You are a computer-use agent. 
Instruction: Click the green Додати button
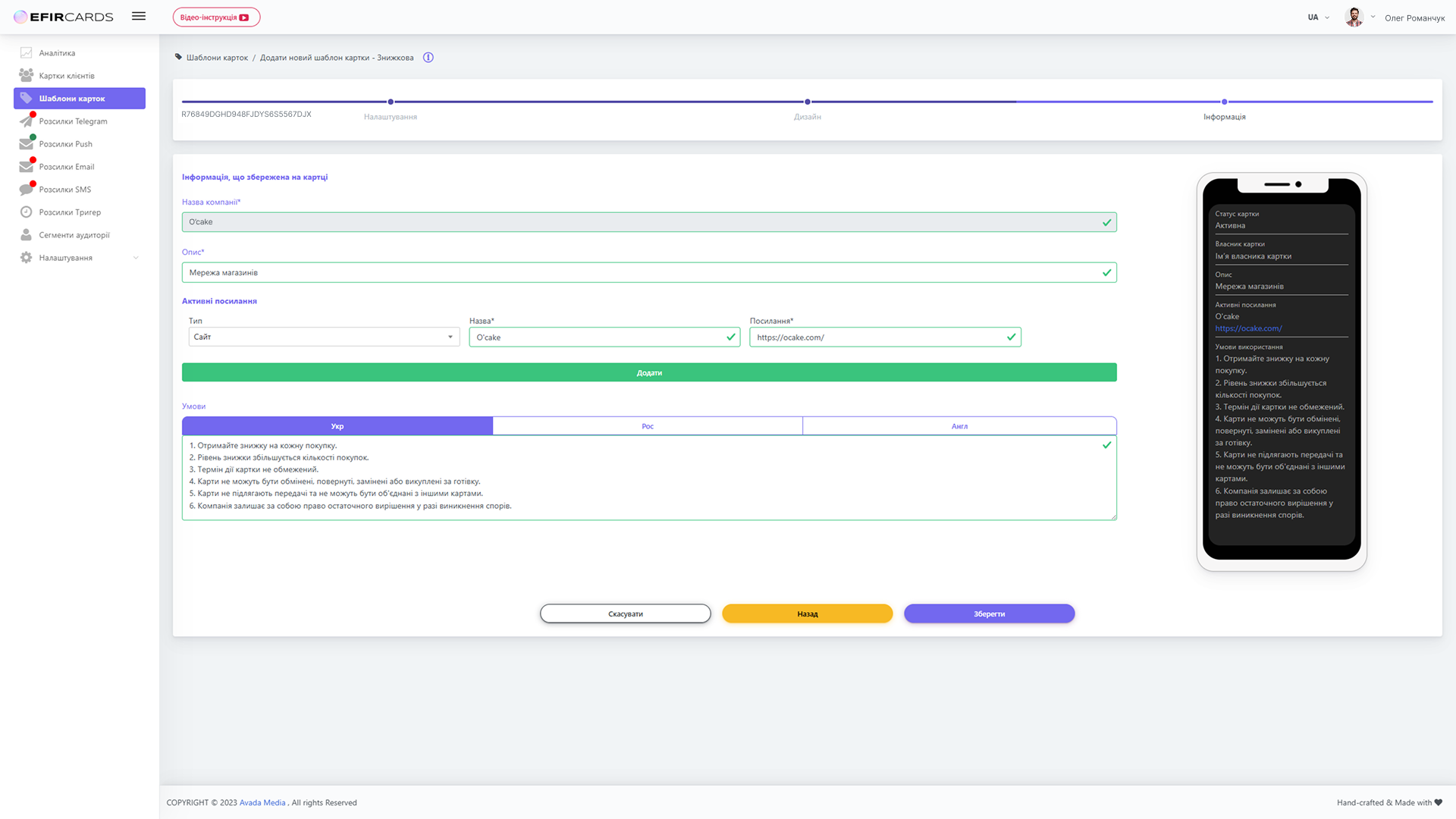click(x=649, y=372)
